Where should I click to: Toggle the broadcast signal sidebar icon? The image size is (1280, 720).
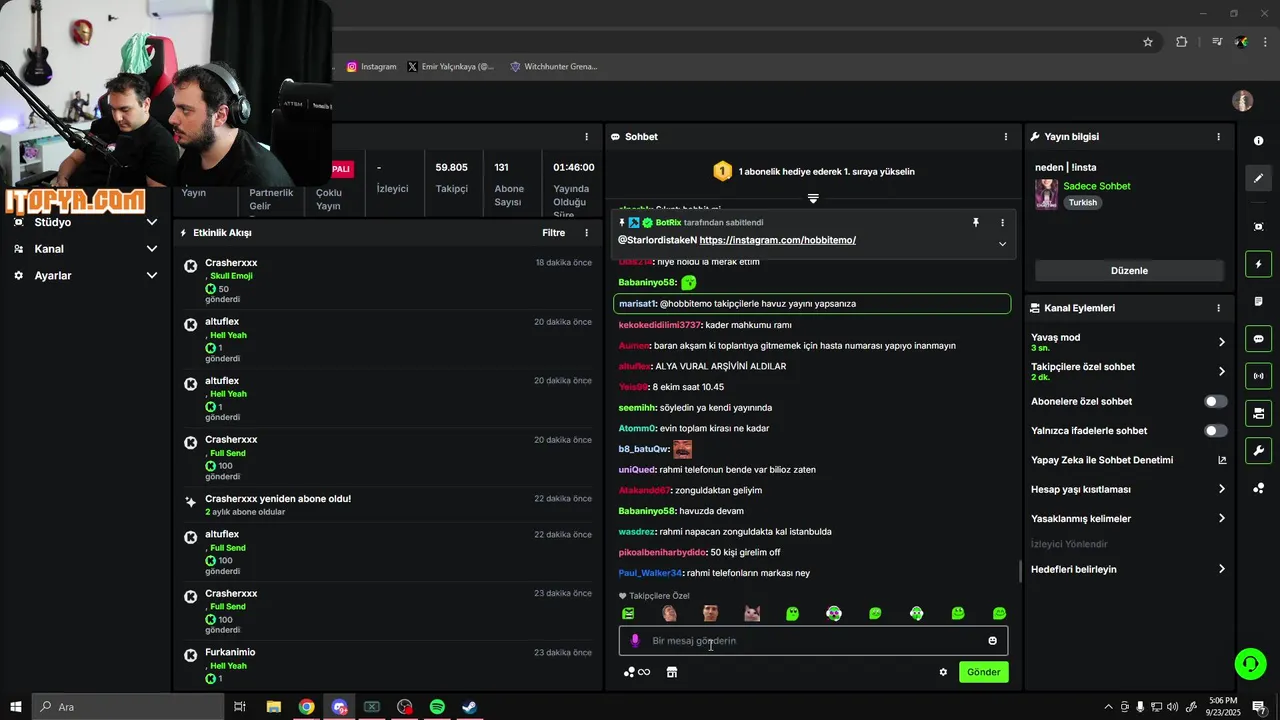(x=1258, y=376)
